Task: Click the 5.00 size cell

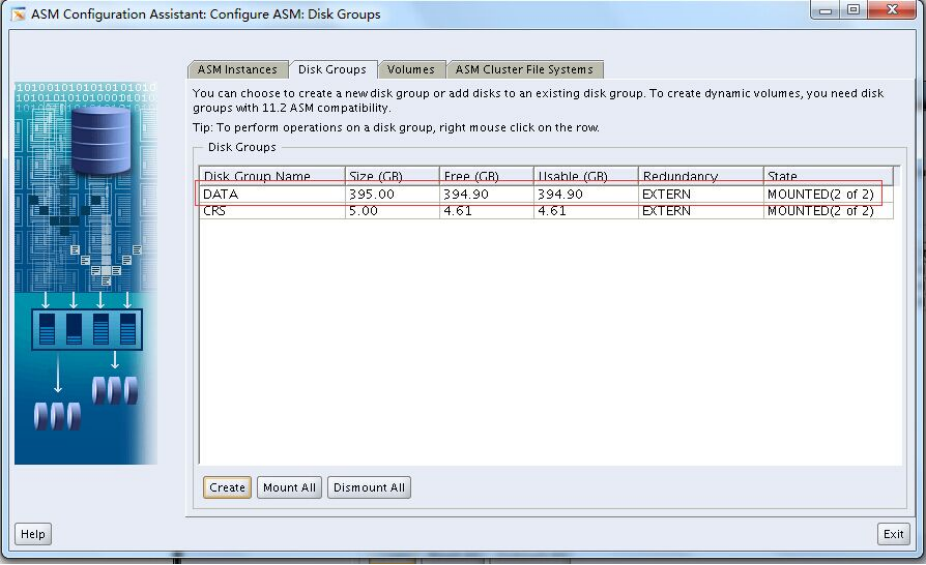Action: pyautogui.click(x=392, y=211)
